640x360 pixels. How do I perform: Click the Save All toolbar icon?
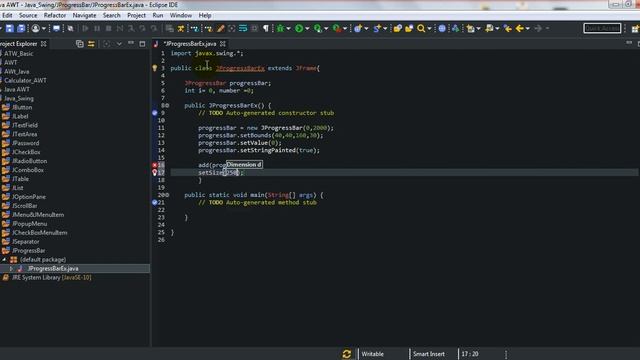pos(21,28)
